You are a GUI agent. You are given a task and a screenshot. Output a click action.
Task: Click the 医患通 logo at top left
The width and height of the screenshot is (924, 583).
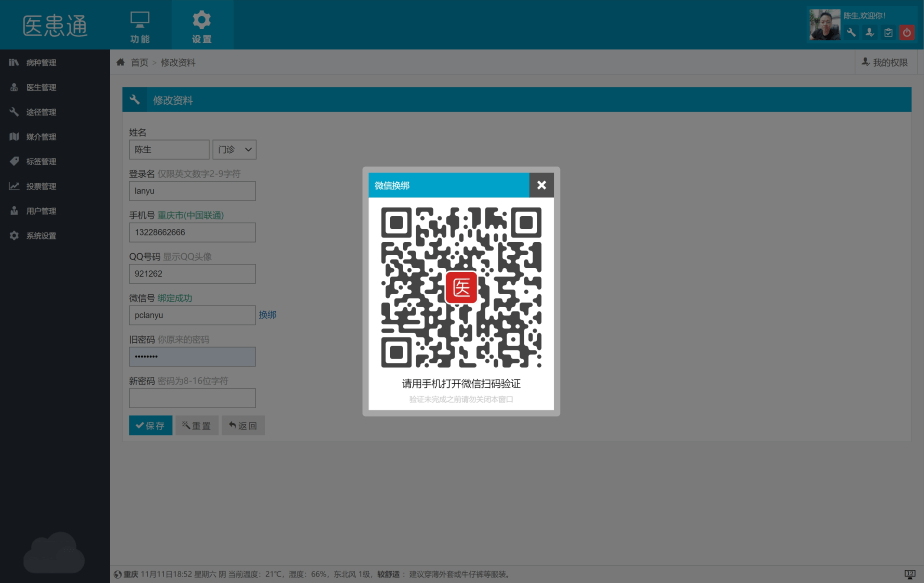[x=55, y=26]
